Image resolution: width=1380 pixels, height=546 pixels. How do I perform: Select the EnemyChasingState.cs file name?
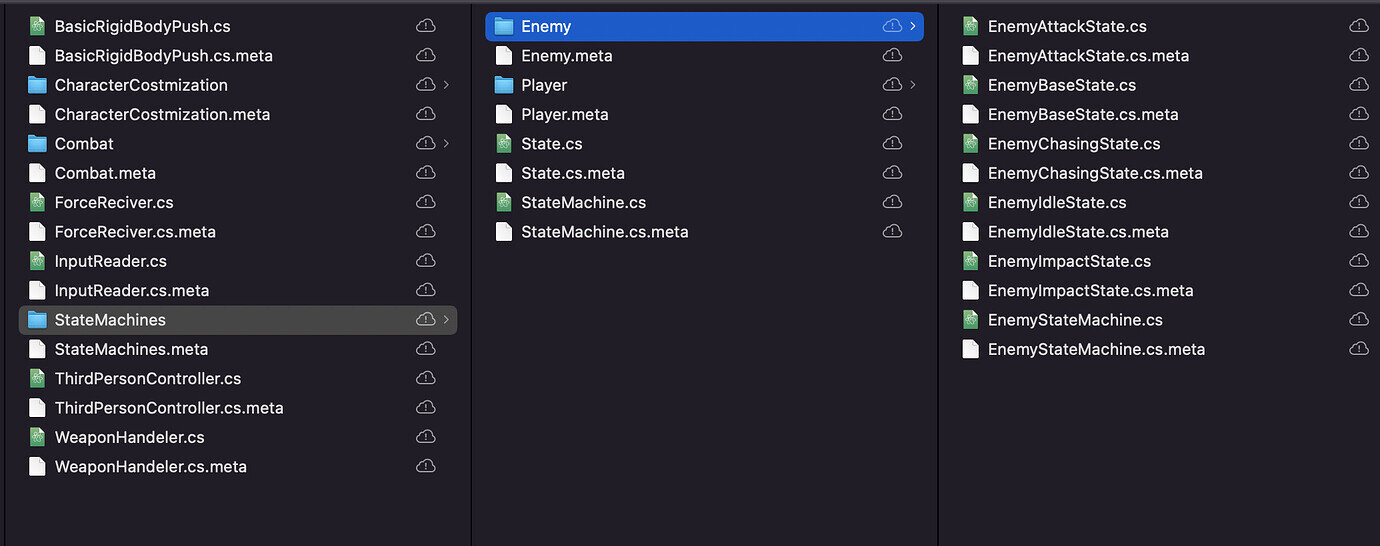[1074, 144]
